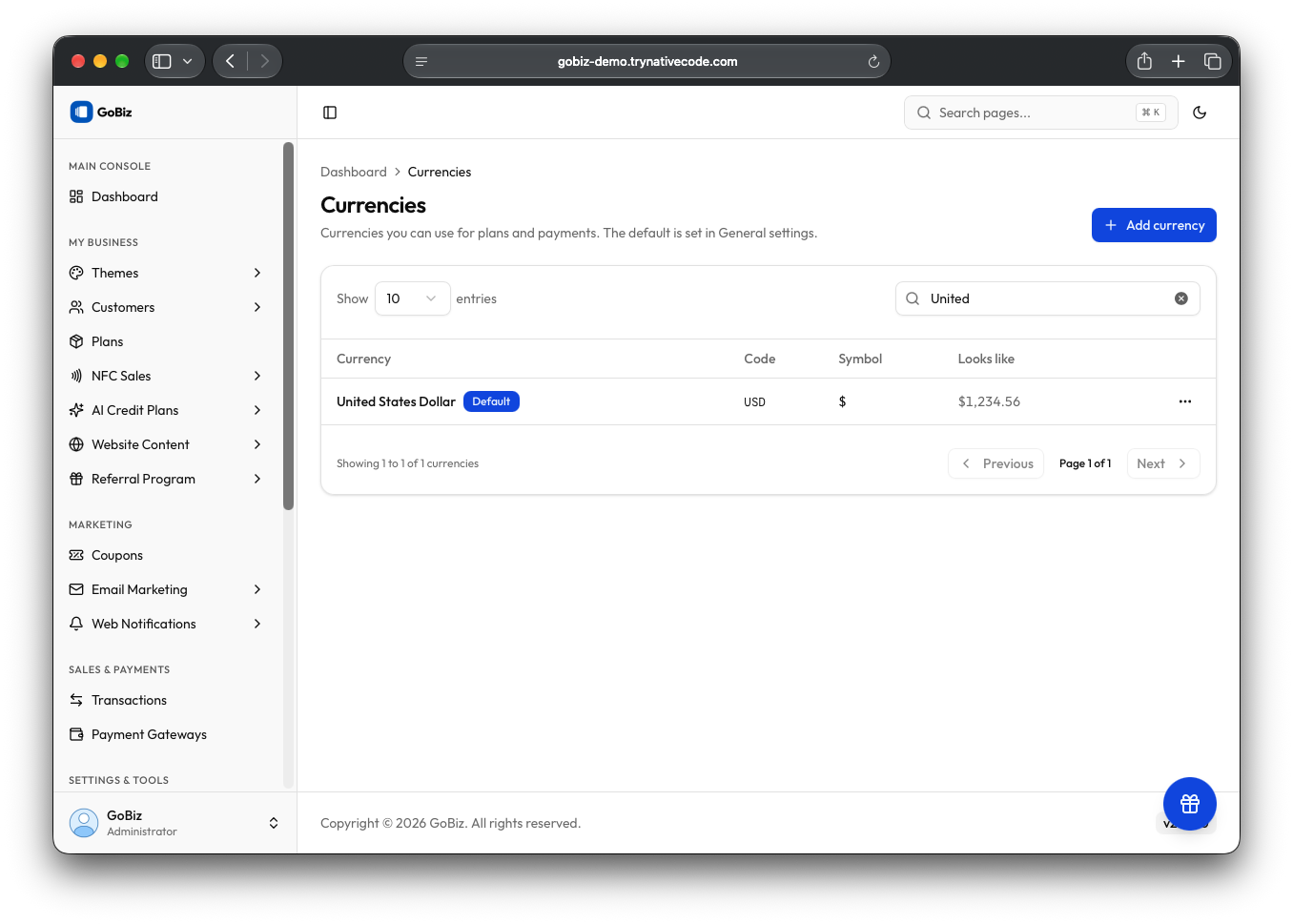
Task: Expand the Themes submenu
Action: 167,273
